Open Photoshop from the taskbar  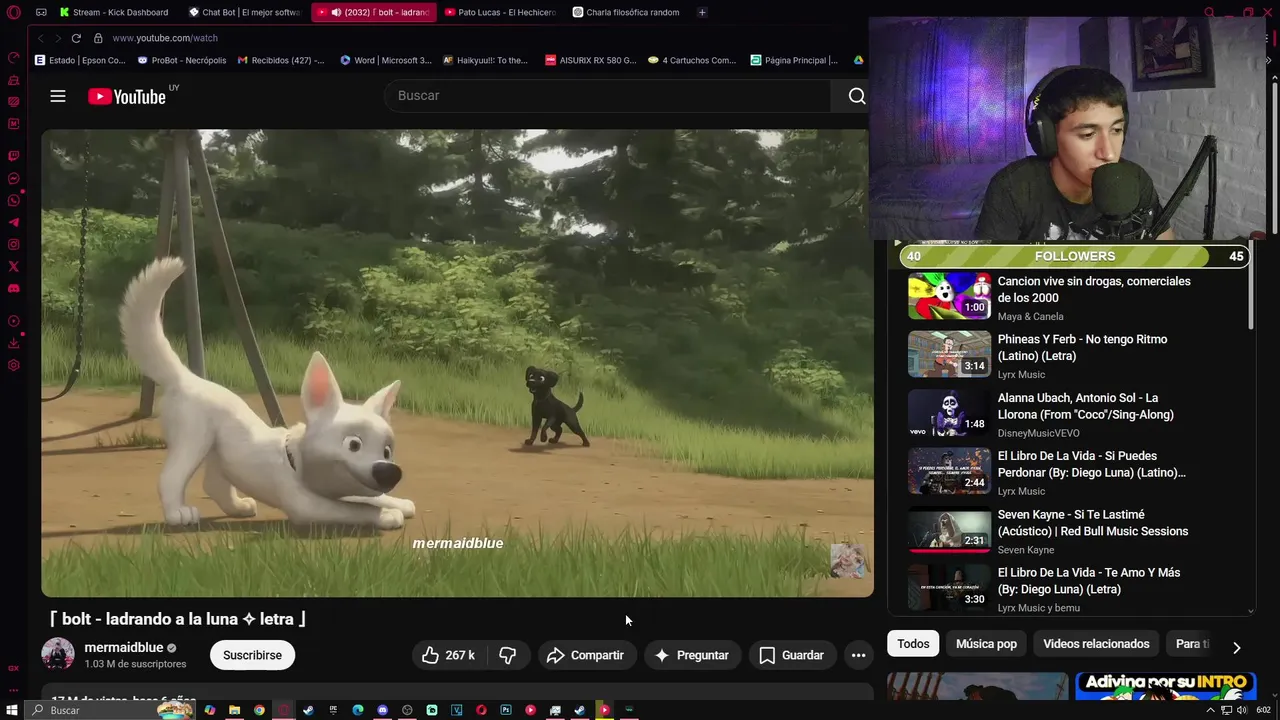point(506,710)
